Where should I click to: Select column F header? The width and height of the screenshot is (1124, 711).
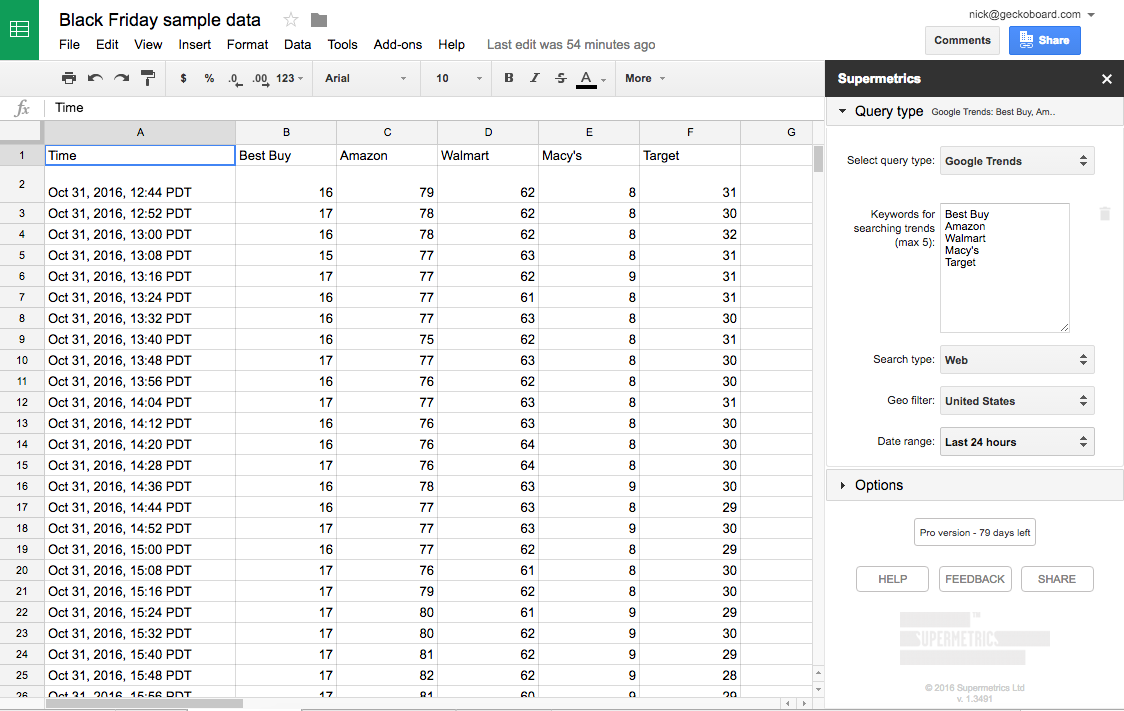[x=690, y=132]
